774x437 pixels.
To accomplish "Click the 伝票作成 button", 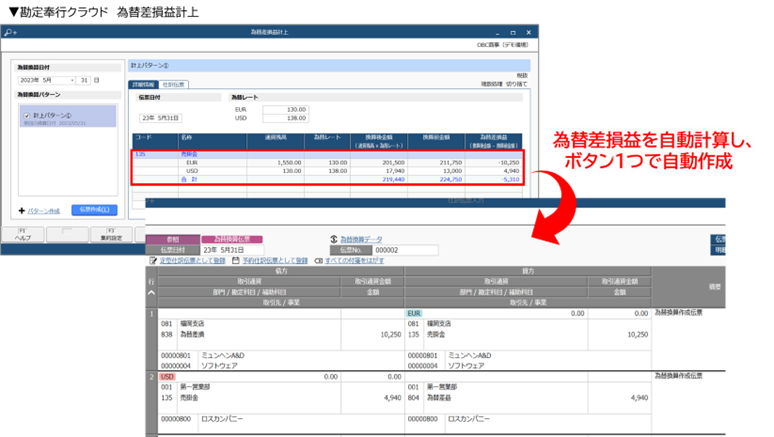I will [x=94, y=210].
